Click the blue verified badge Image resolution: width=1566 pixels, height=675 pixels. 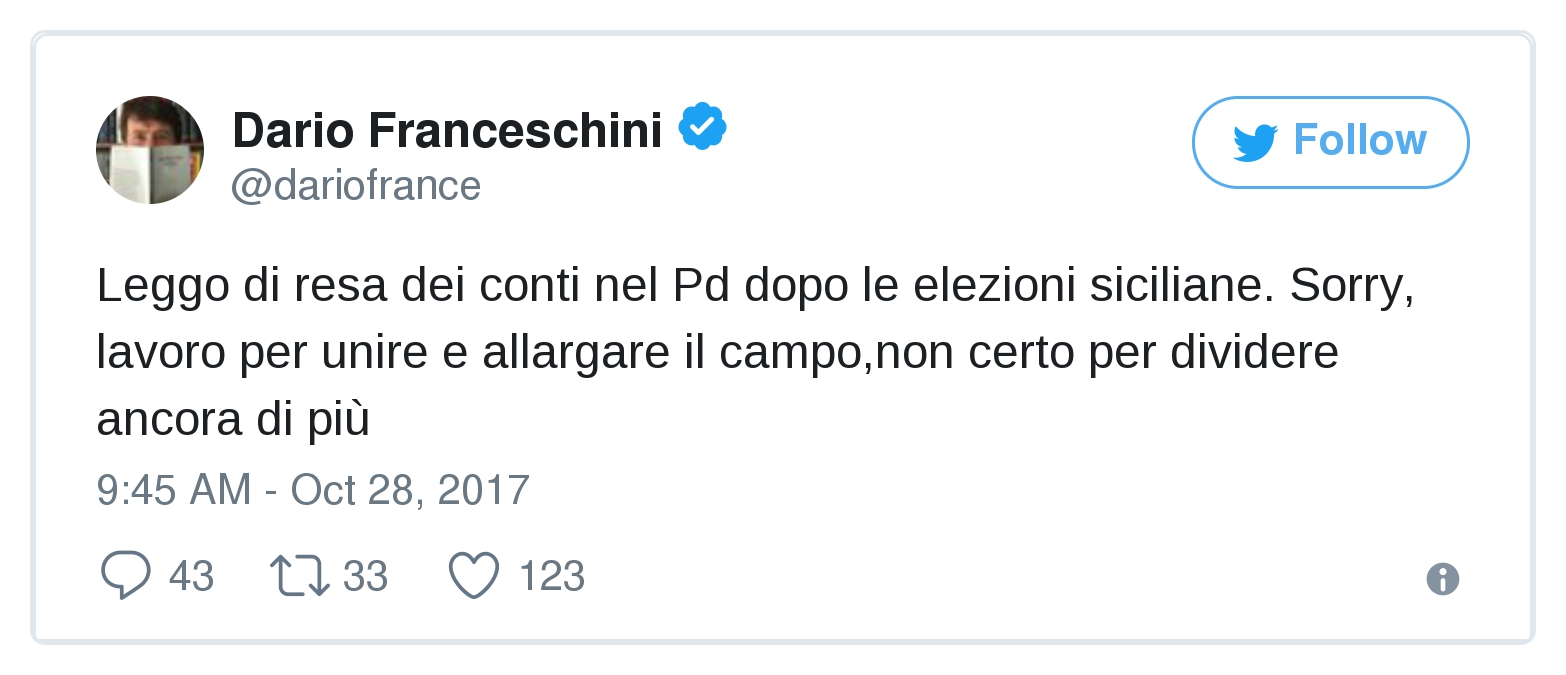click(x=702, y=127)
